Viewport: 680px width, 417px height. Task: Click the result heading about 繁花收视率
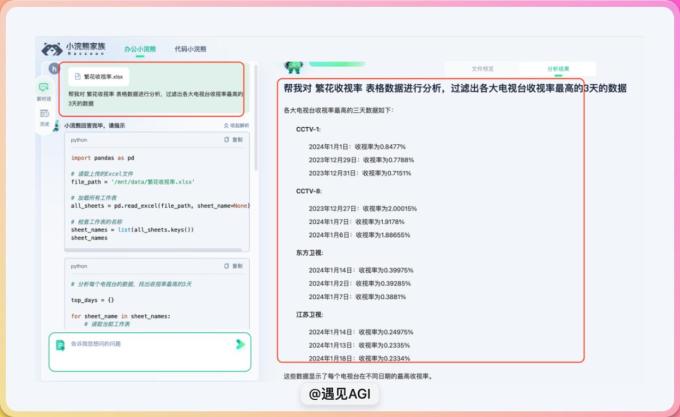455,88
